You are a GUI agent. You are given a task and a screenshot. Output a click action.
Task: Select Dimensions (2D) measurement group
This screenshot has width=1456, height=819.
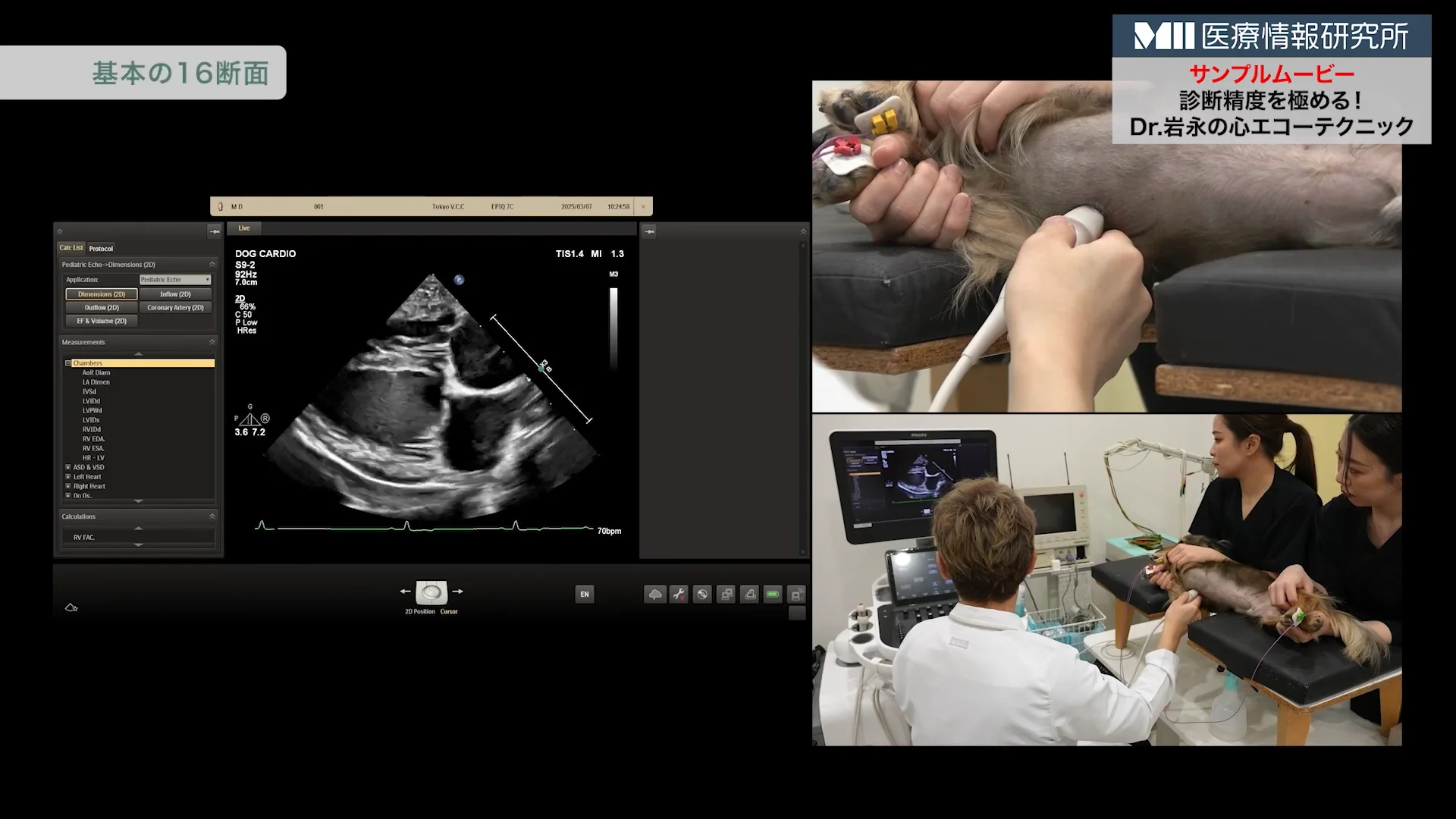point(102,294)
